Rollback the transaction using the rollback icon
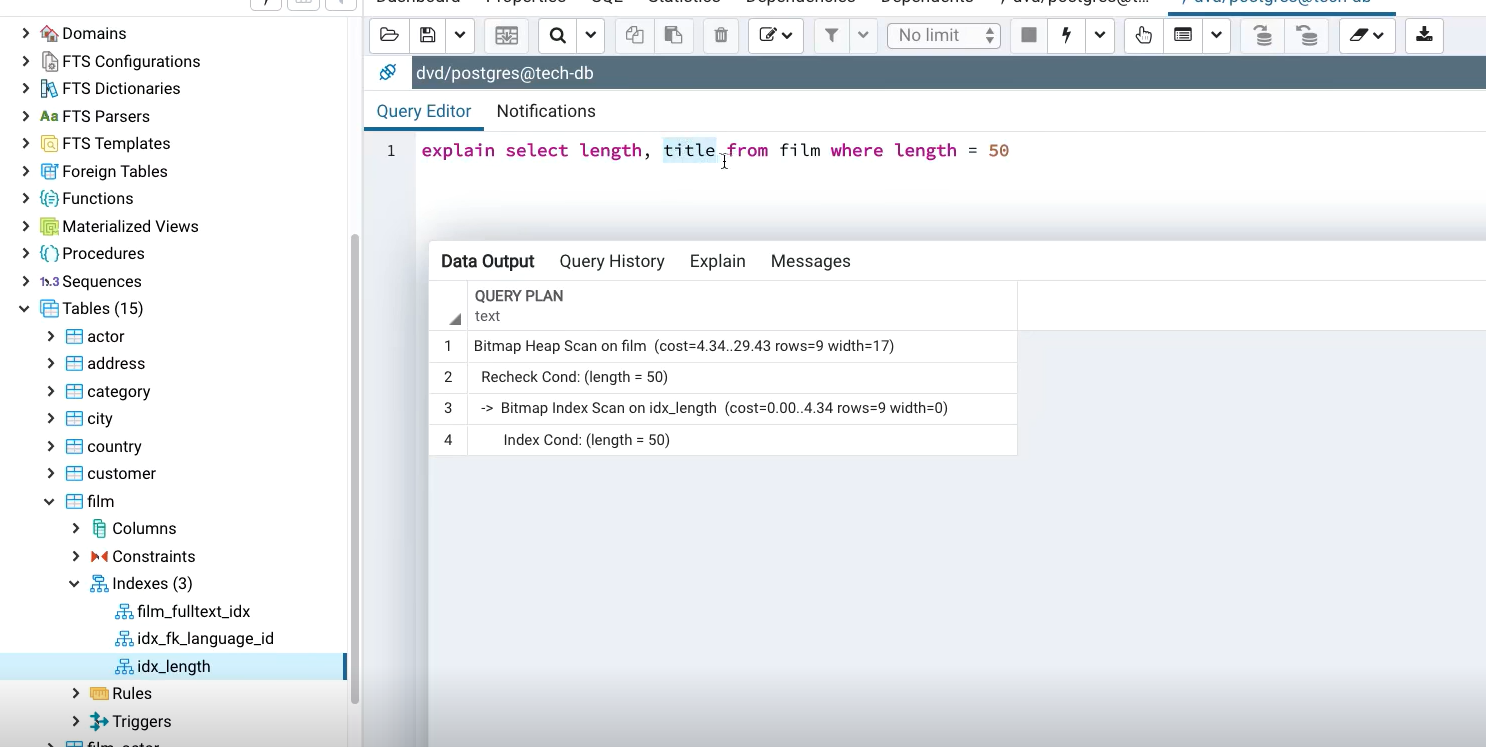This screenshot has width=1486, height=747. 1307,35
